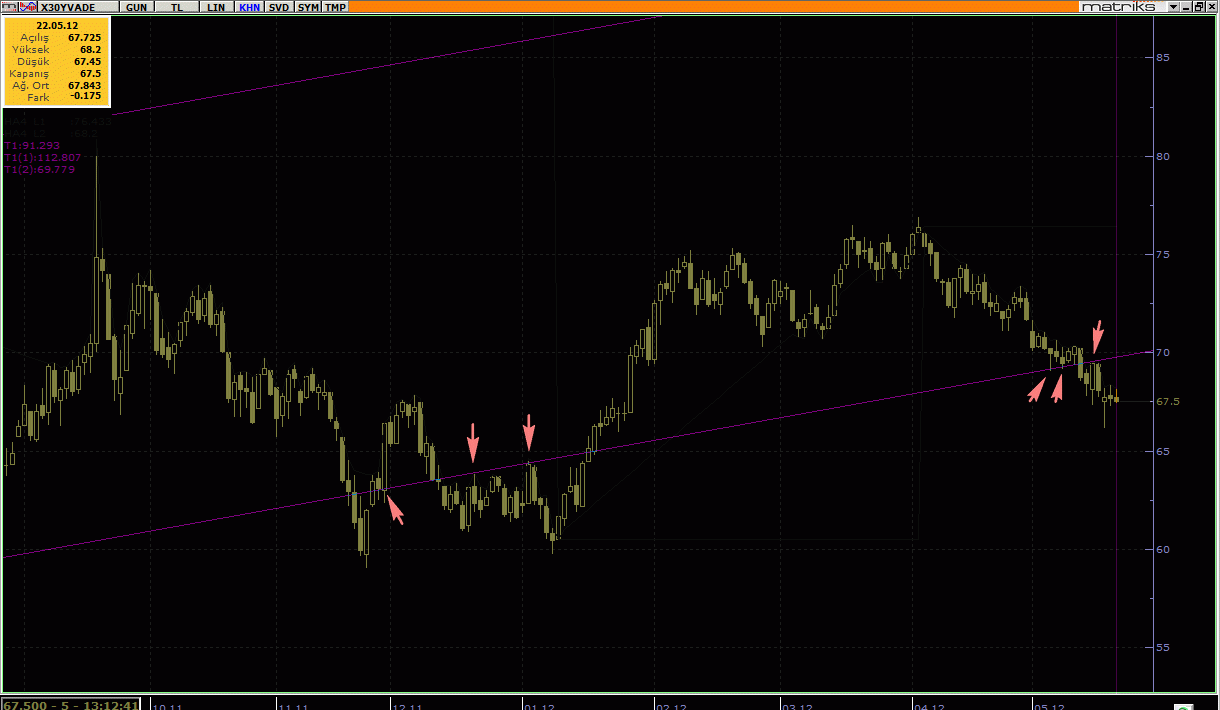Click the 75 price axis label

(1163, 254)
